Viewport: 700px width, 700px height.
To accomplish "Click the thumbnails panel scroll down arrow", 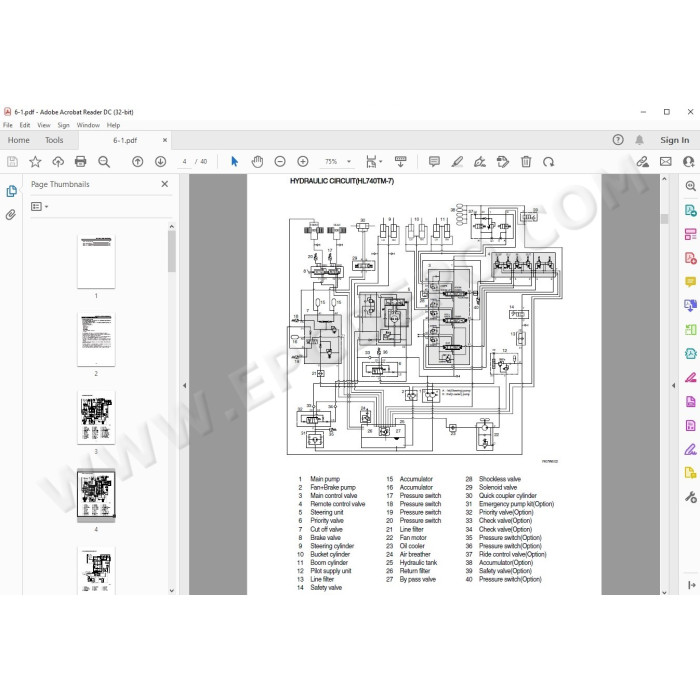I will [x=172, y=590].
